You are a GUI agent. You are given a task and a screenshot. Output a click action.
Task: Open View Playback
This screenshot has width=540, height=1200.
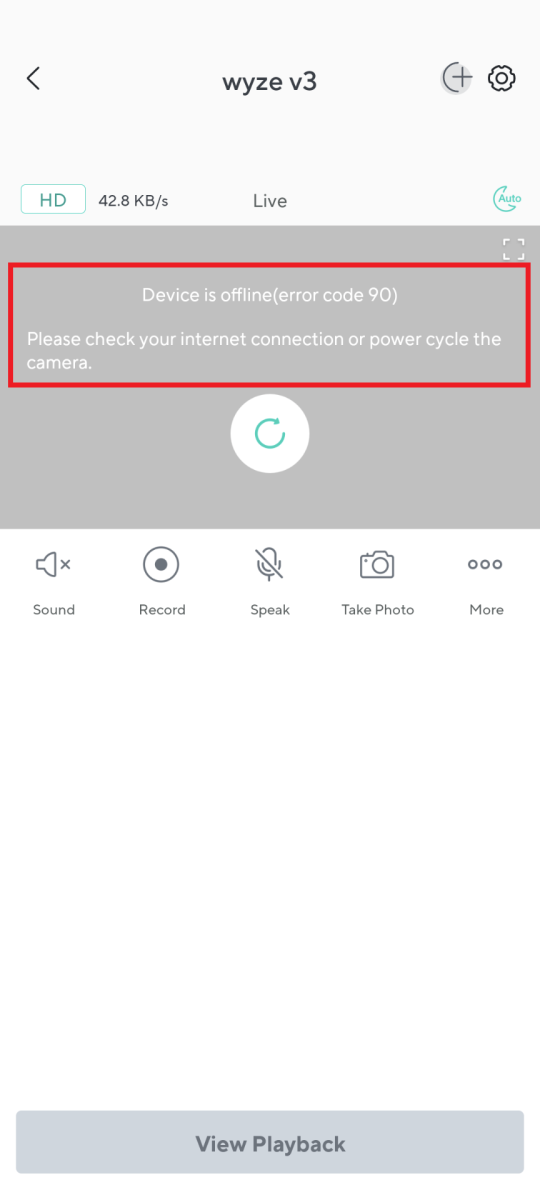point(270,1144)
